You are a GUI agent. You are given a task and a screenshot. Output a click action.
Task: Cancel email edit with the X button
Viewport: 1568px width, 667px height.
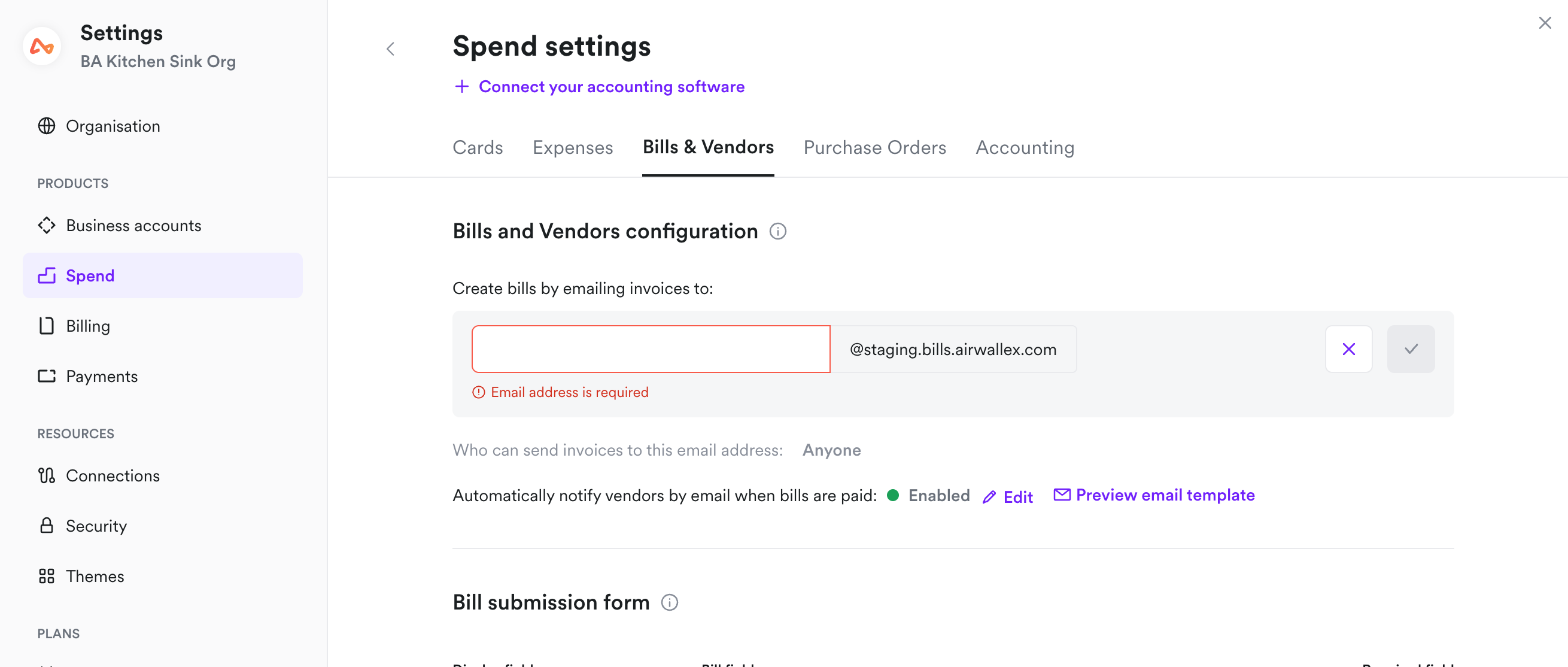pyautogui.click(x=1348, y=349)
